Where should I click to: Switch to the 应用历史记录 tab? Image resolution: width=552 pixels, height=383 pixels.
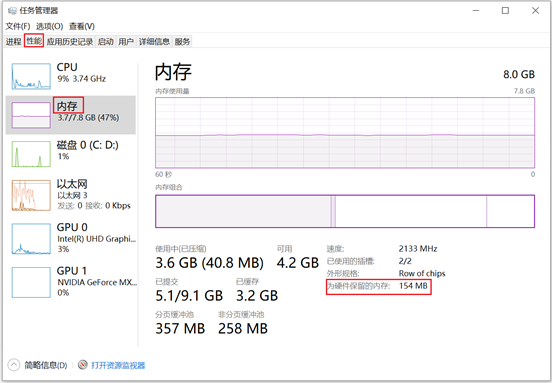(x=70, y=42)
